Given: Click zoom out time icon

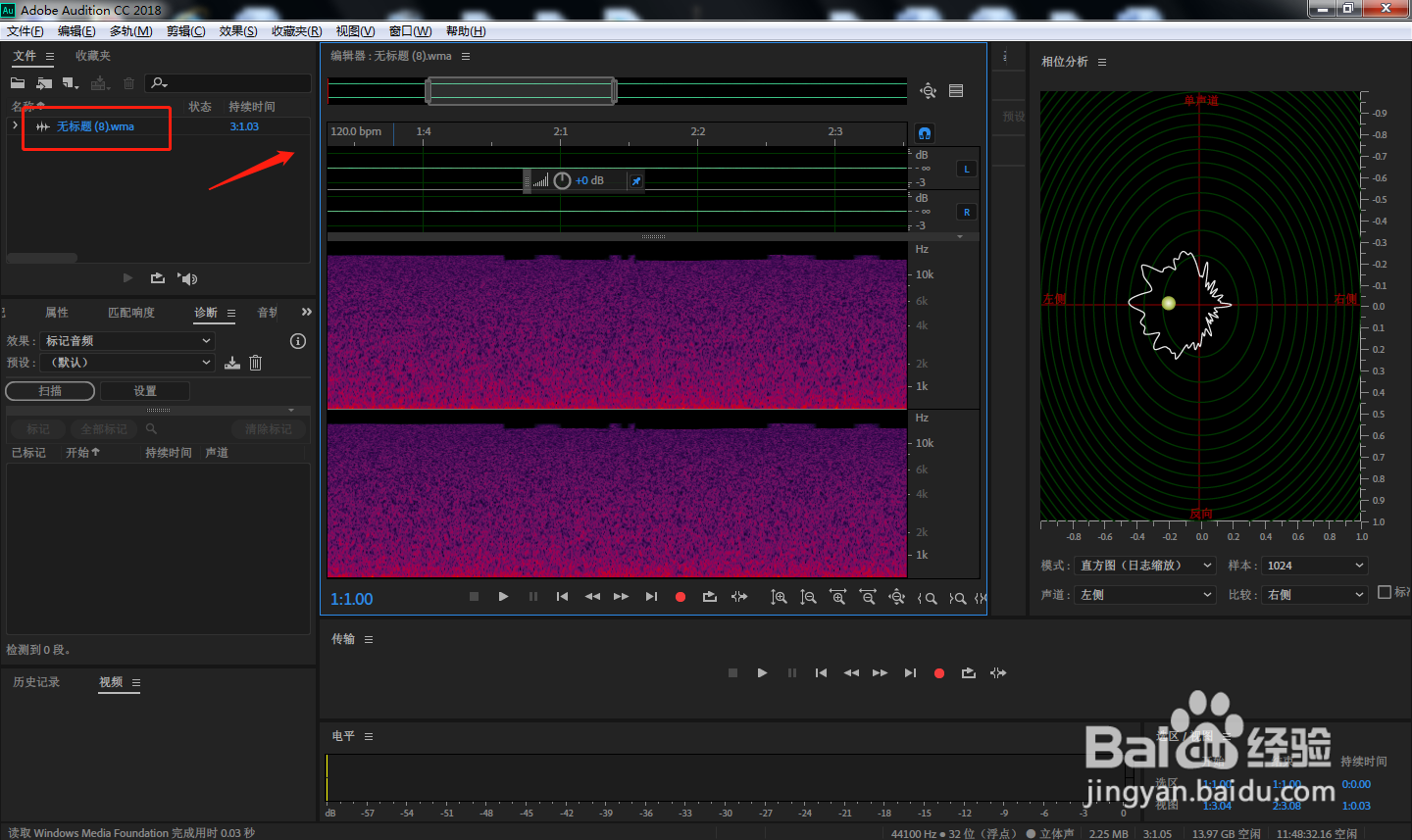Looking at the screenshot, I should [867, 597].
